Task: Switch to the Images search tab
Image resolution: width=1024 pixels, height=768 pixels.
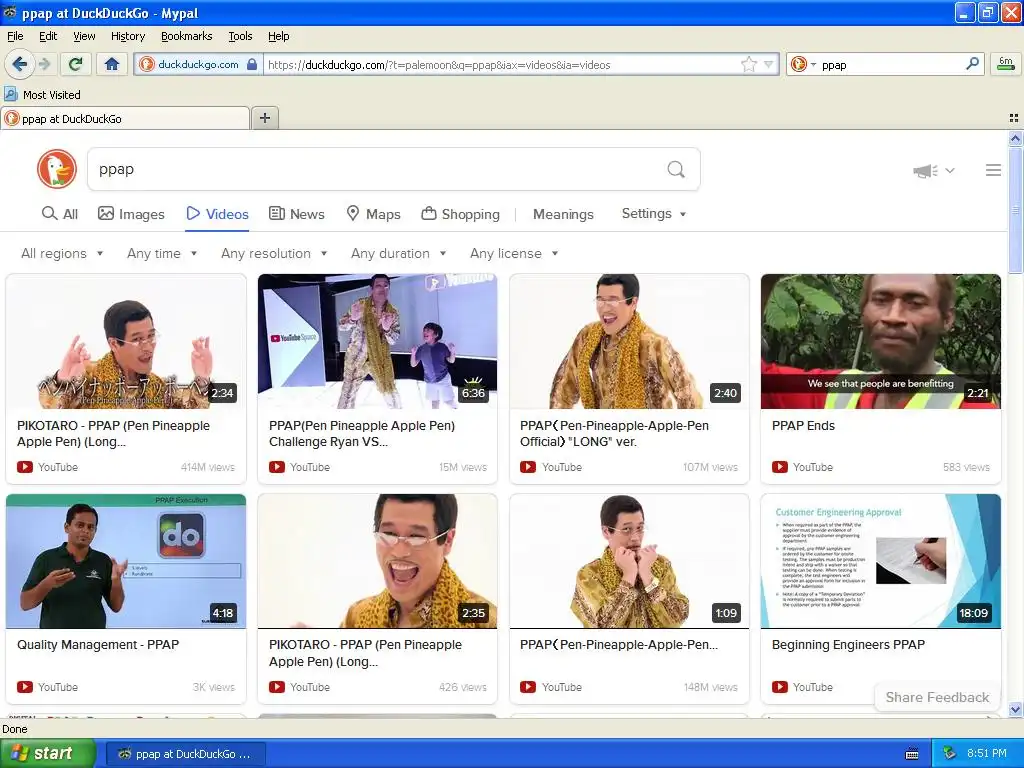Action: [131, 214]
